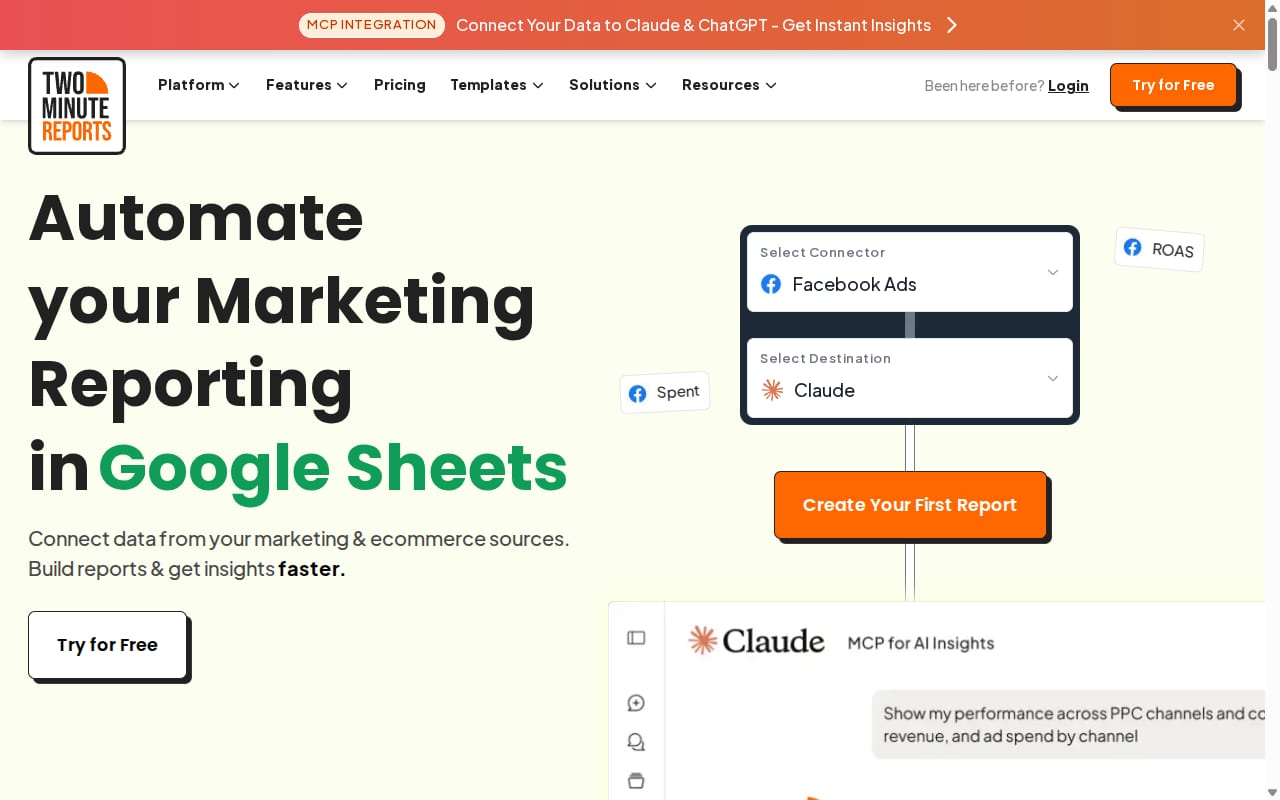The height and width of the screenshot is (800, 1280).
Task: Open the Templates dropdown menu
Action: 497,85
